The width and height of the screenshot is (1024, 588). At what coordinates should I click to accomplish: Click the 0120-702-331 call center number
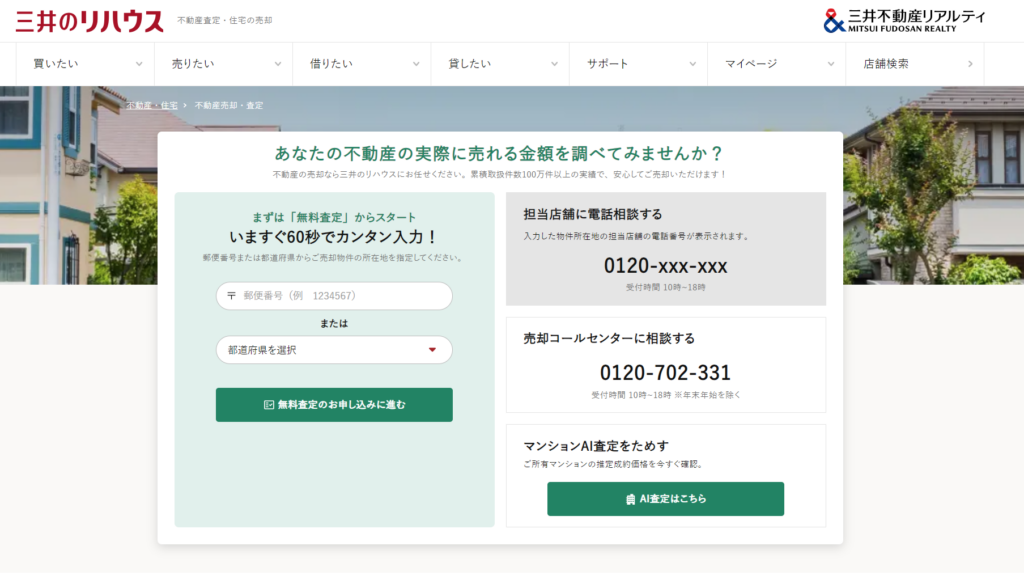[665, 372]
